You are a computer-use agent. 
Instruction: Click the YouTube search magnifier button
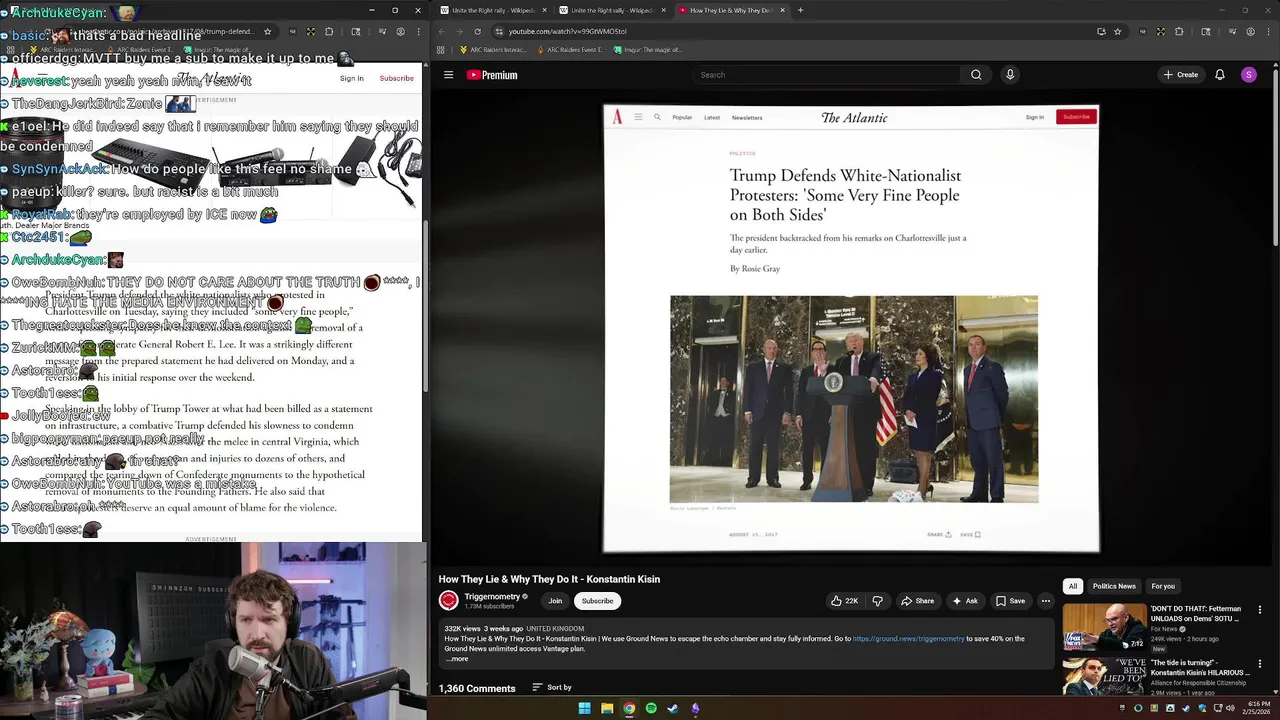click(976, 75)
